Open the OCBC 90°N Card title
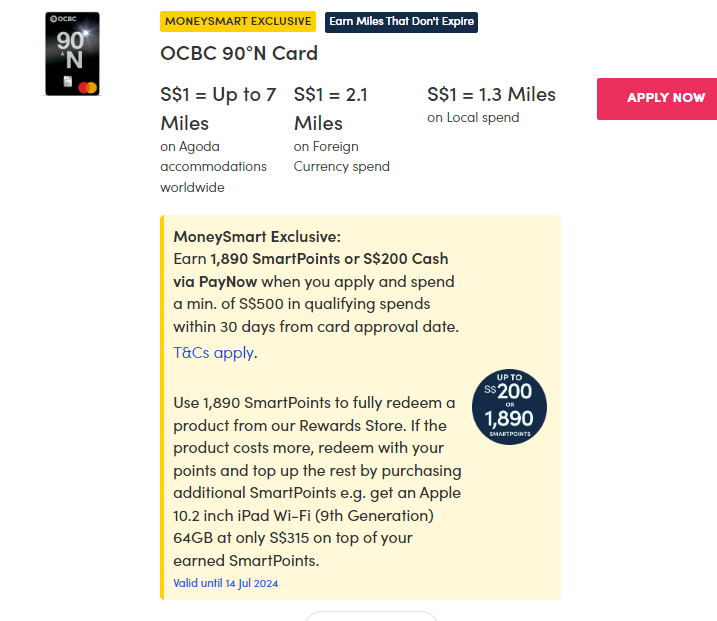The width and height of the screenshot is (717, 621). (239, 53)
